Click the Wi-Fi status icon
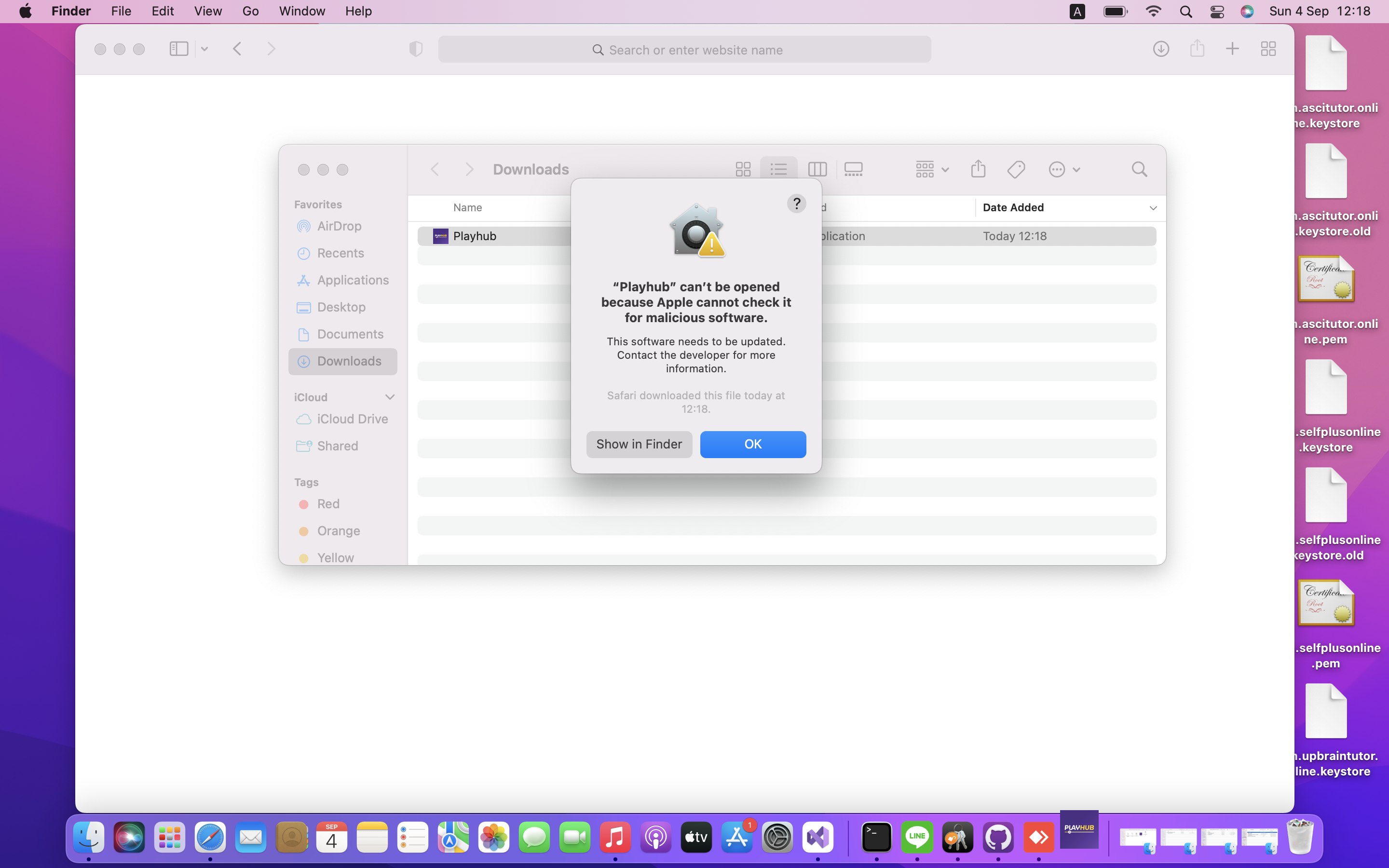This screenshot has width=1389, height=868. pos(1153,12)
